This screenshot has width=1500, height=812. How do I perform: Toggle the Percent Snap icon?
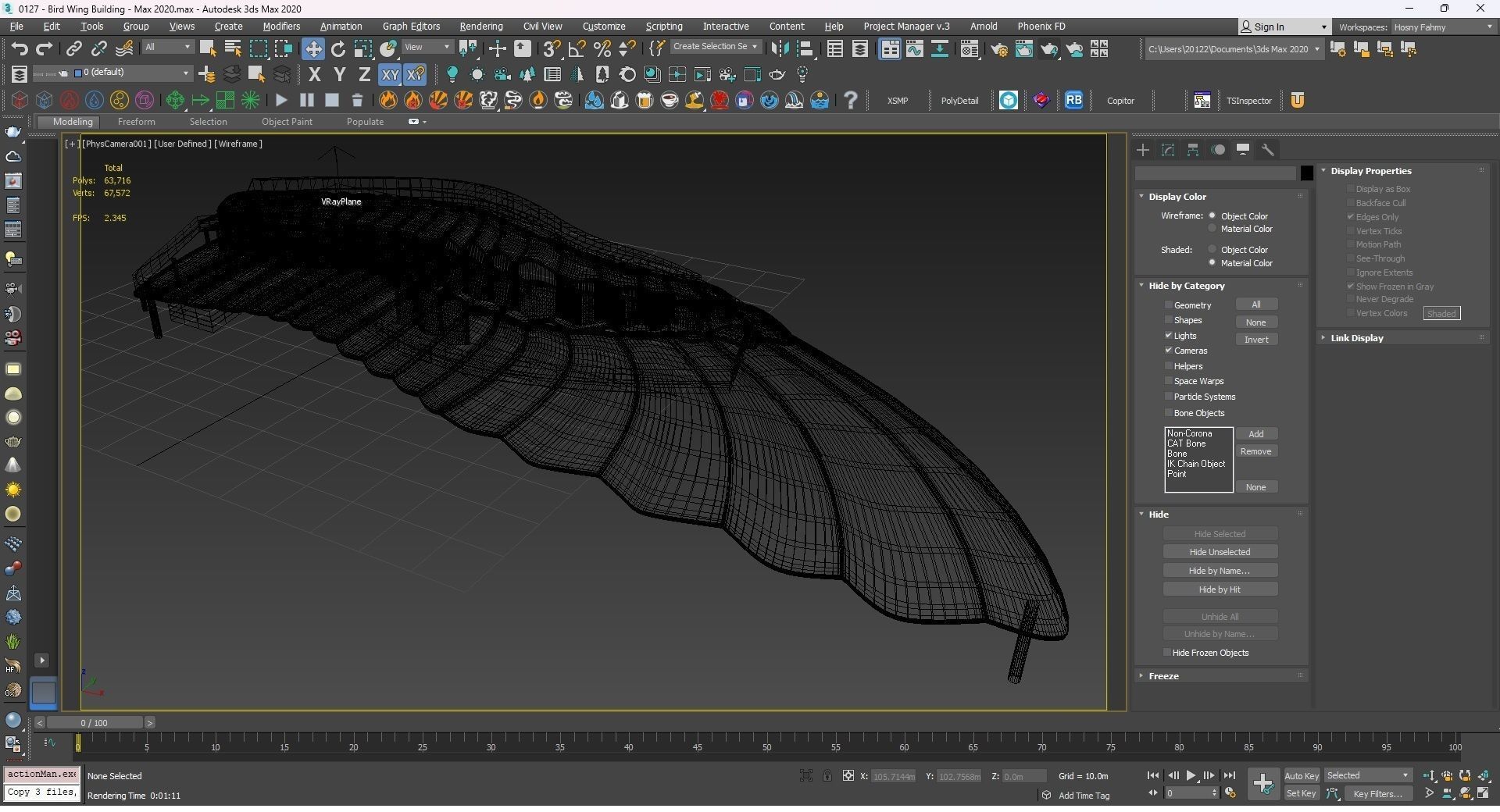(x=602, y=48)
